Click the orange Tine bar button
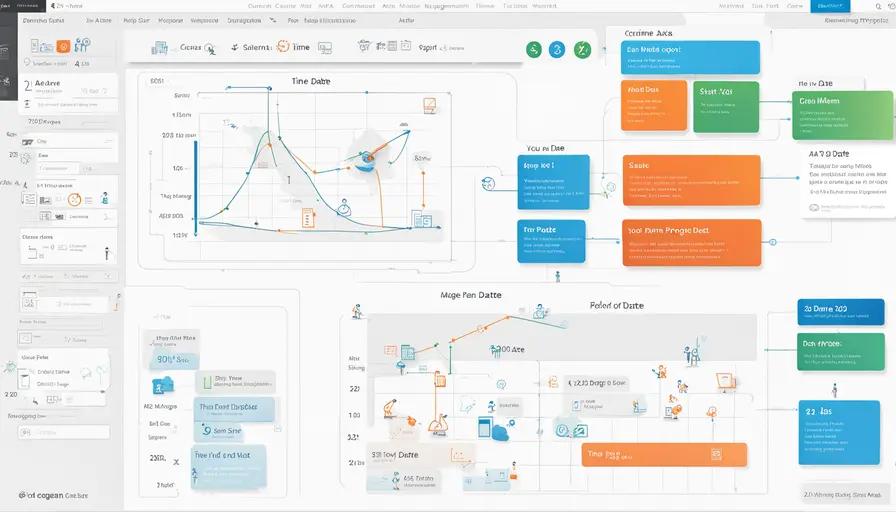896x512 pixels. coord(664,455)
